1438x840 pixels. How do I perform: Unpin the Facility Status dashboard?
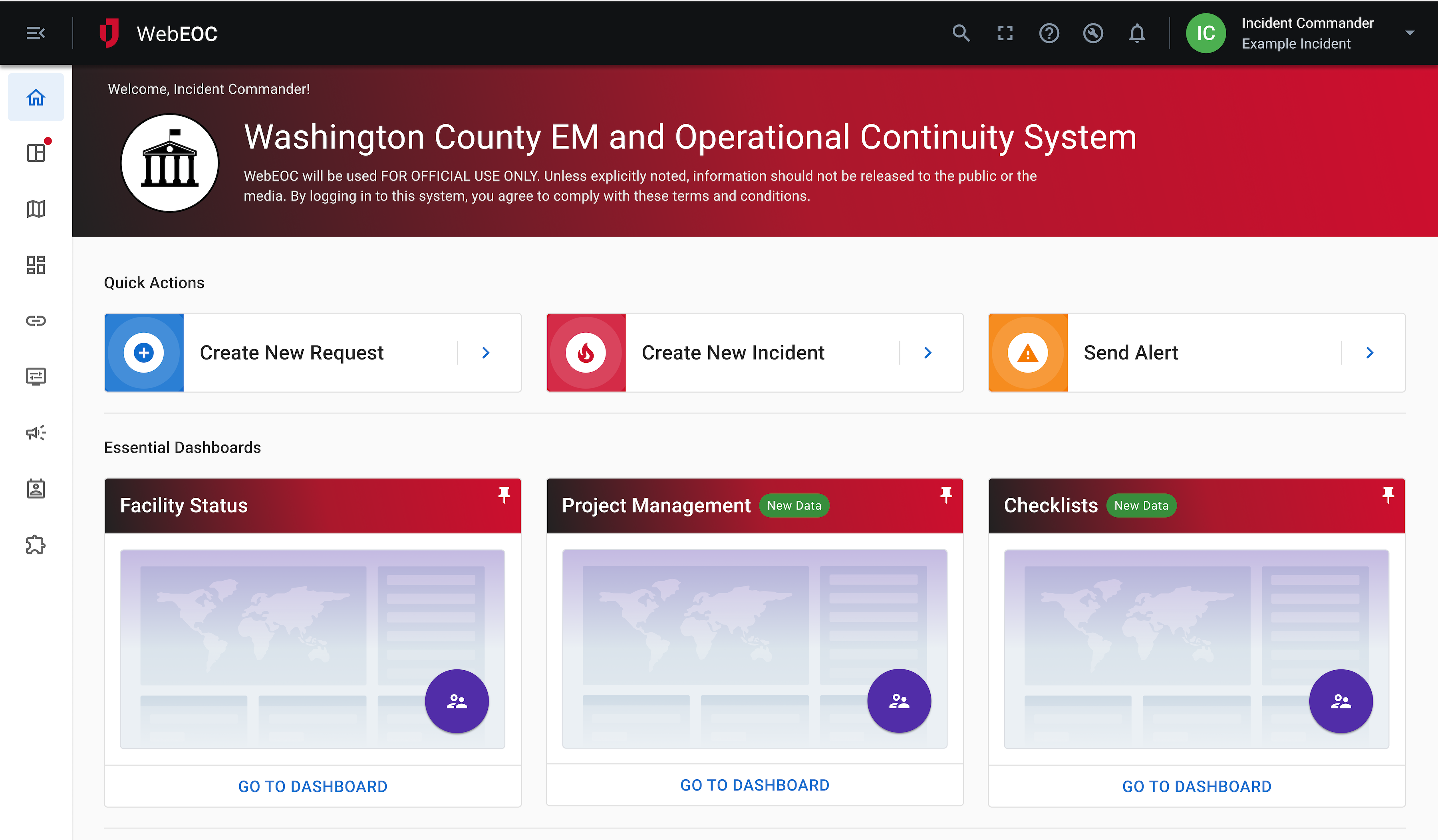click(x=504, y=494)
